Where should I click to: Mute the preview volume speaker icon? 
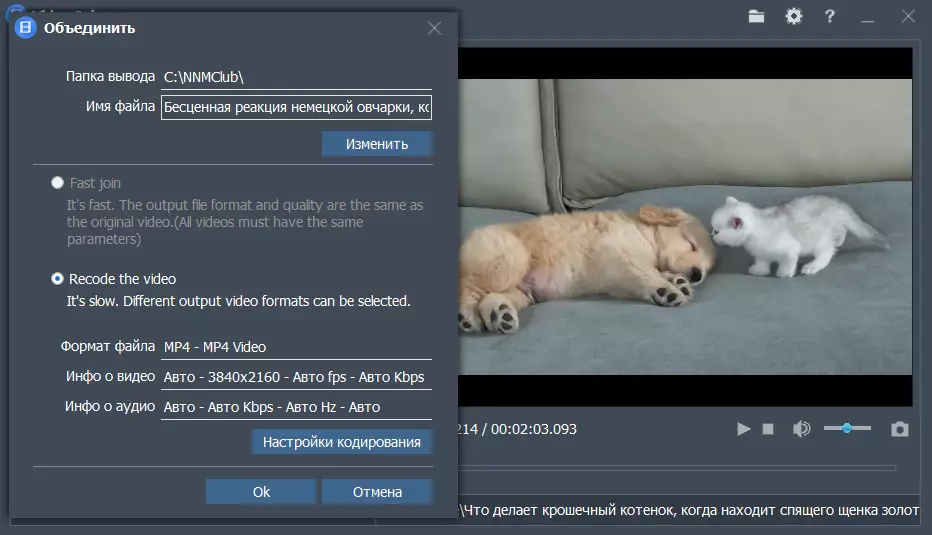[x=801, y=429]
